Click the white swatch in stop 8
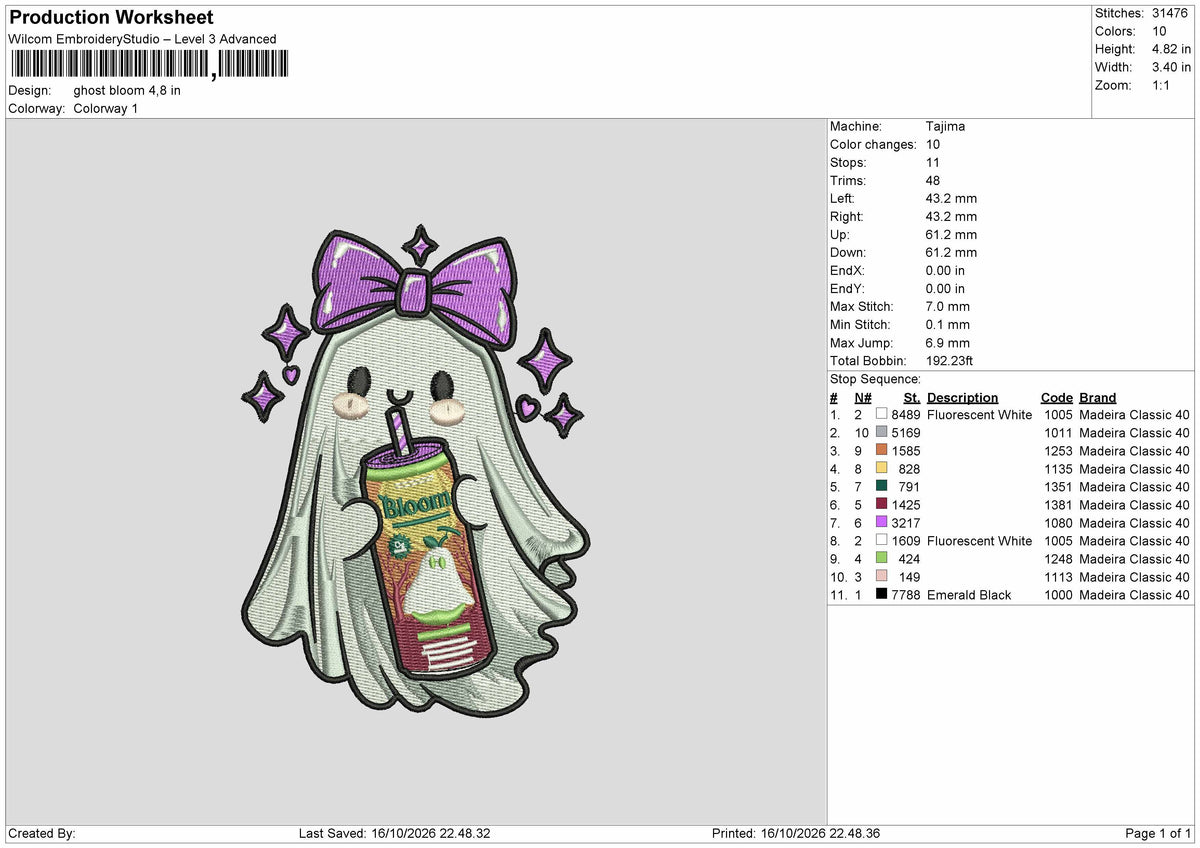This screenshot has height=848, width=1200. click(x=881, y=541)
